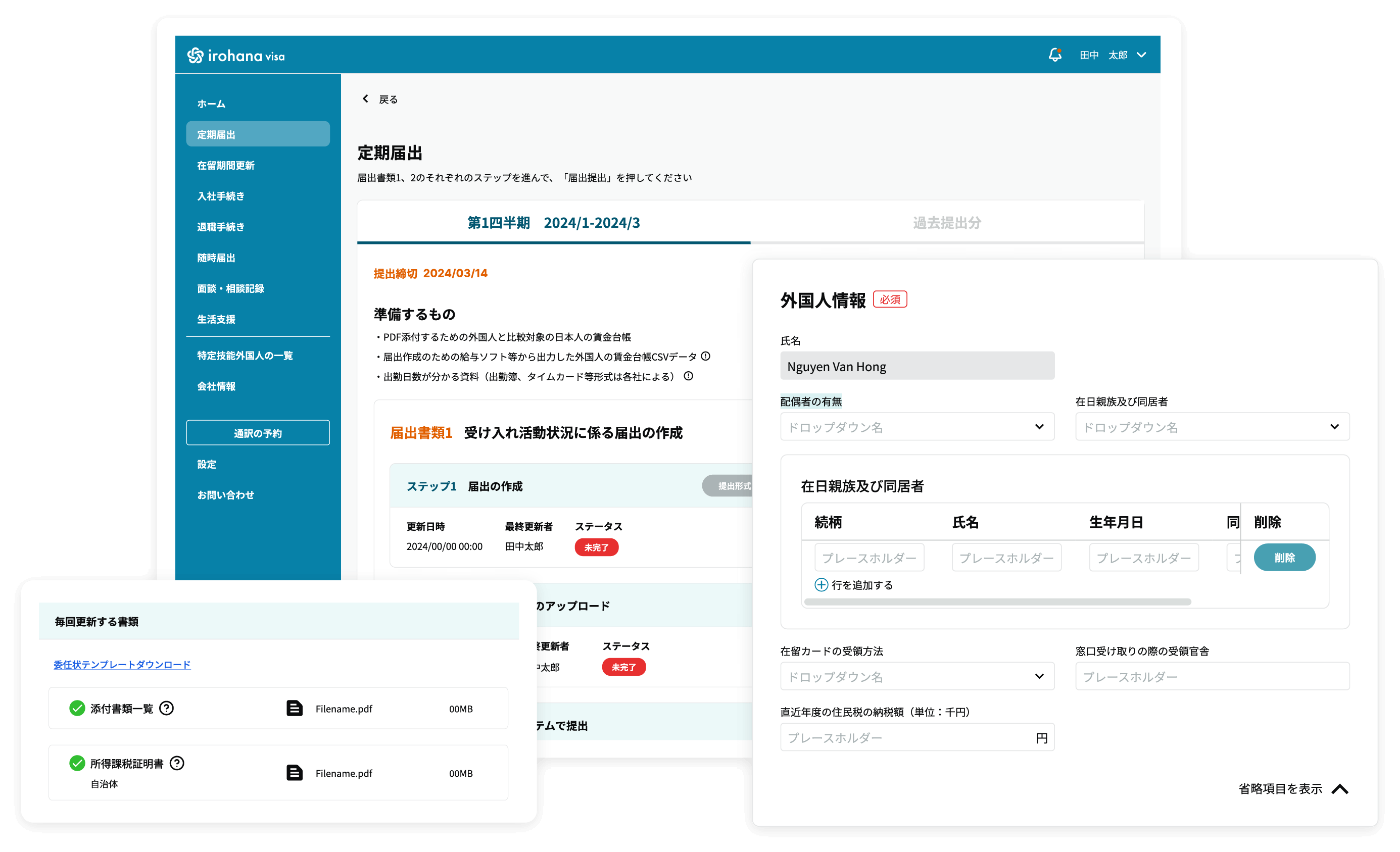Open the 配偶者の有無 dropdown
This screenshot has width=1400, height=852.
point(917,427)
